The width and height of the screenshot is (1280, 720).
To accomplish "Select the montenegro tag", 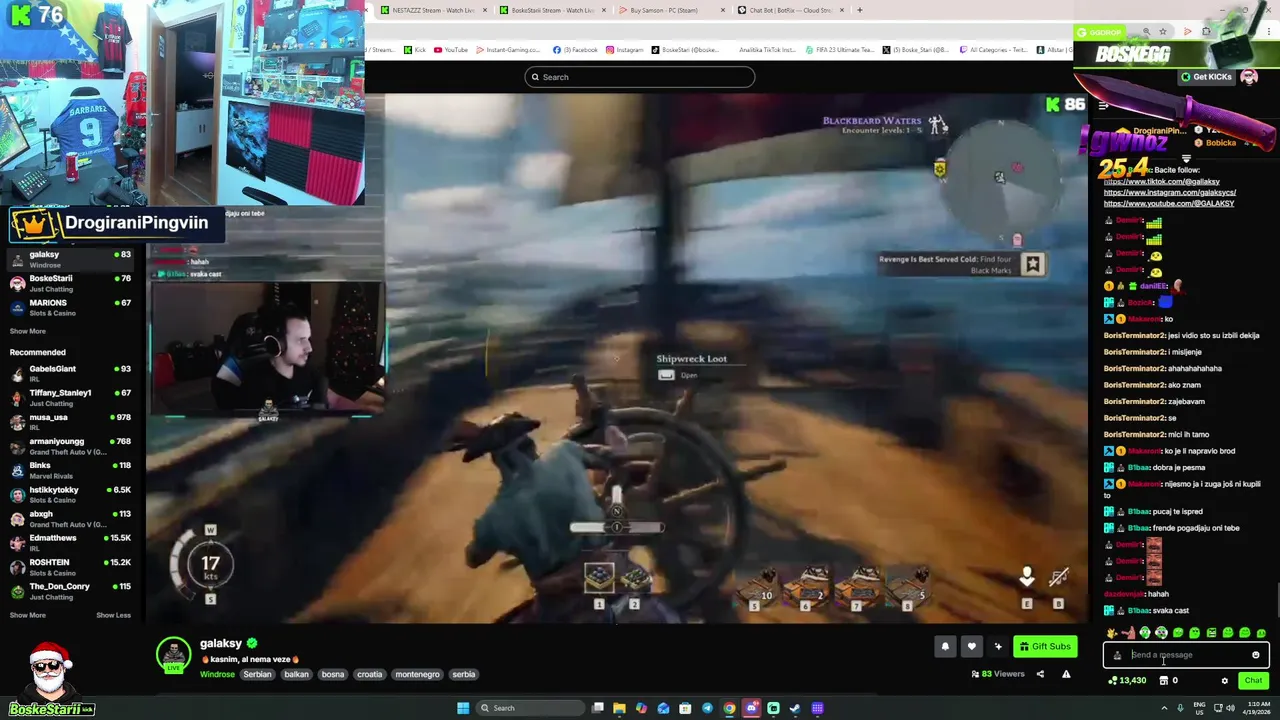I will click(x=417, y=674).
